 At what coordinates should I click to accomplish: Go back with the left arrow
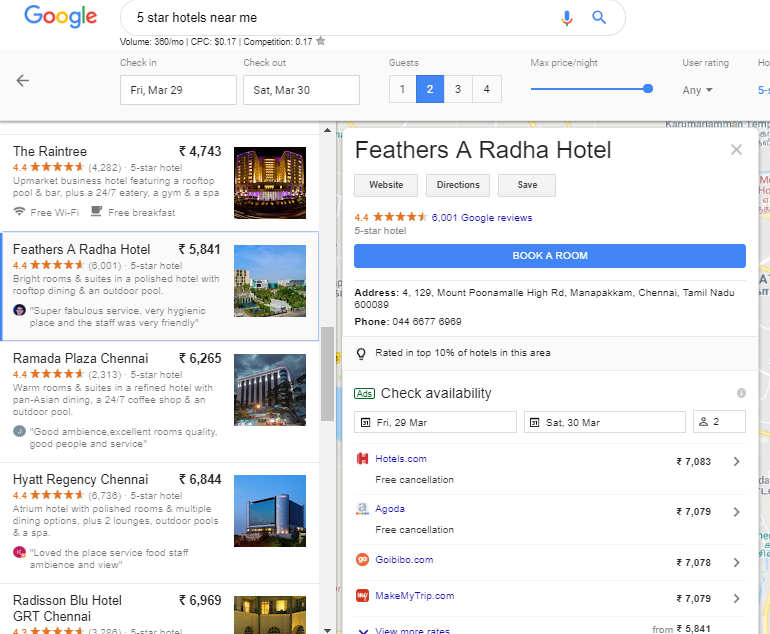23,81
